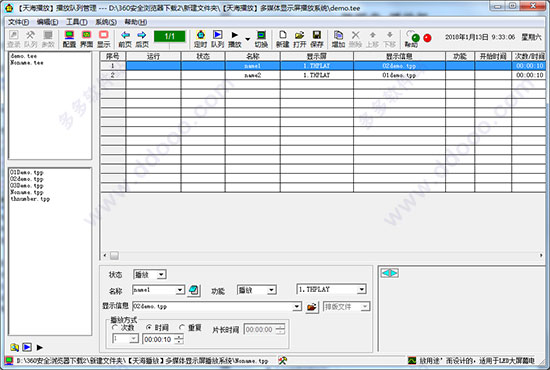This screenshot has width=550, height=370.
Task: Click the horizontal scrollbar thumb under table
Action: point(114,256)
